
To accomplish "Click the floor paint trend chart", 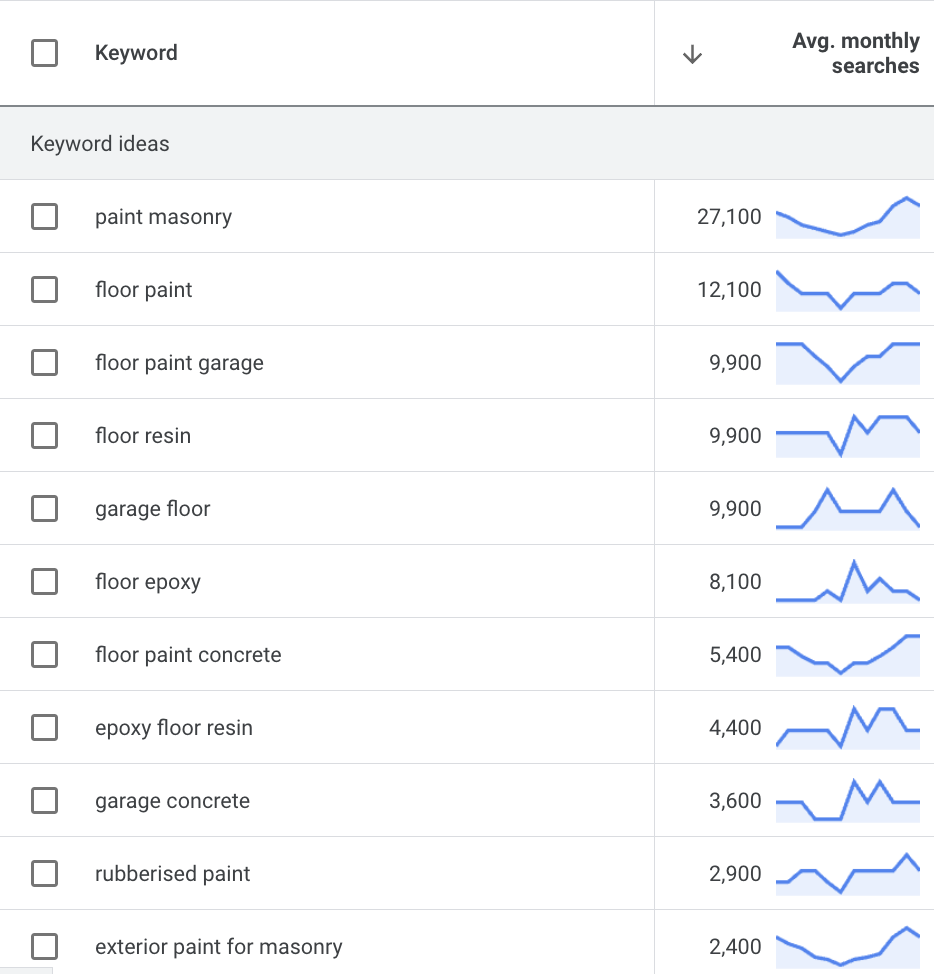I will click(847, 290).
